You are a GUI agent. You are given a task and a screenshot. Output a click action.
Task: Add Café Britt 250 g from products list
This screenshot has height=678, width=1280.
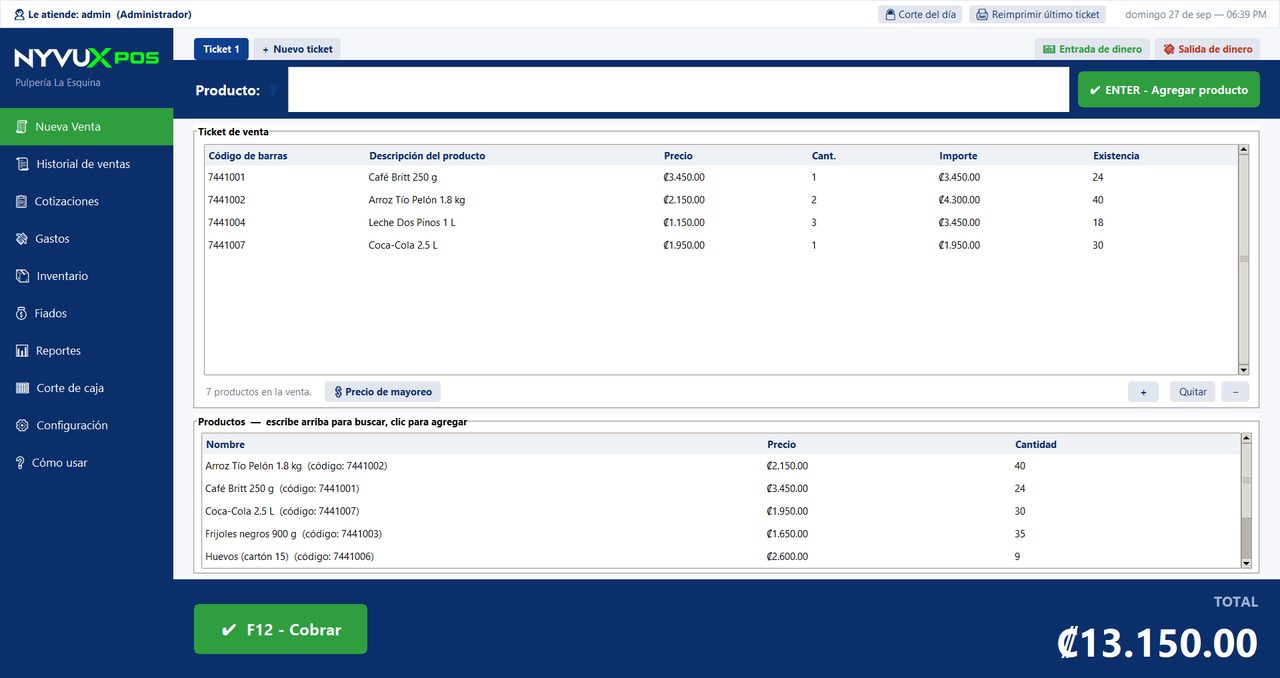(721, 489)
